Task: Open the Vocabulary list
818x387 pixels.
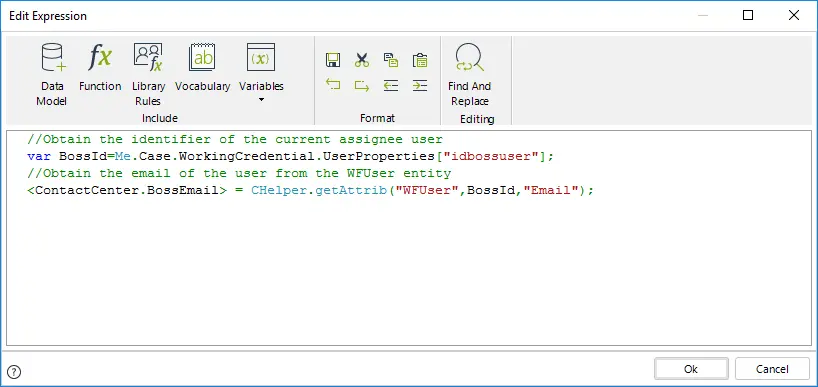Action: point(202,68)
